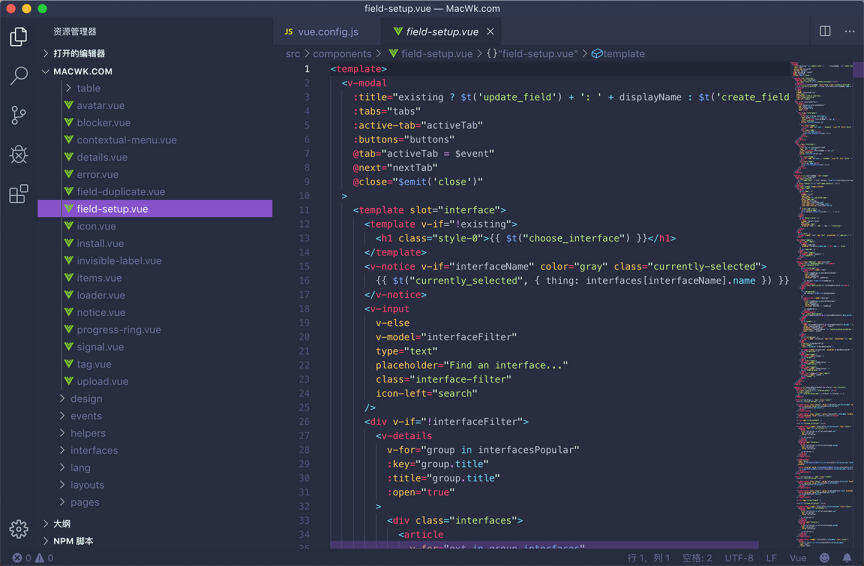Open upload.vue from the explorer

tap(100, 381)
